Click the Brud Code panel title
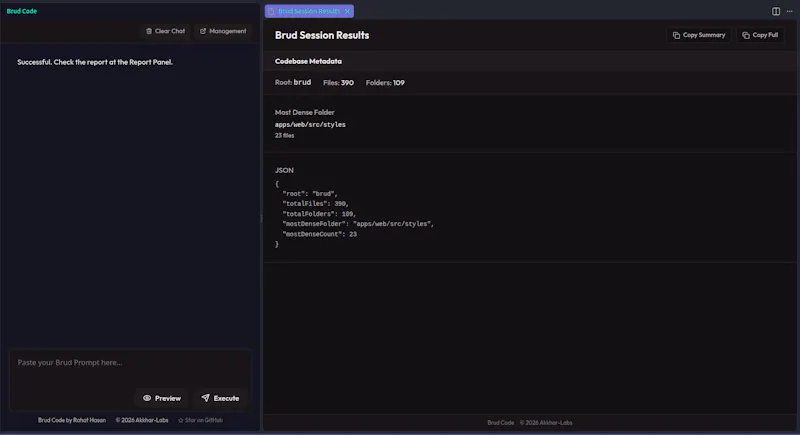The height and width of the screenshot is (435, 800). [21, 11]
